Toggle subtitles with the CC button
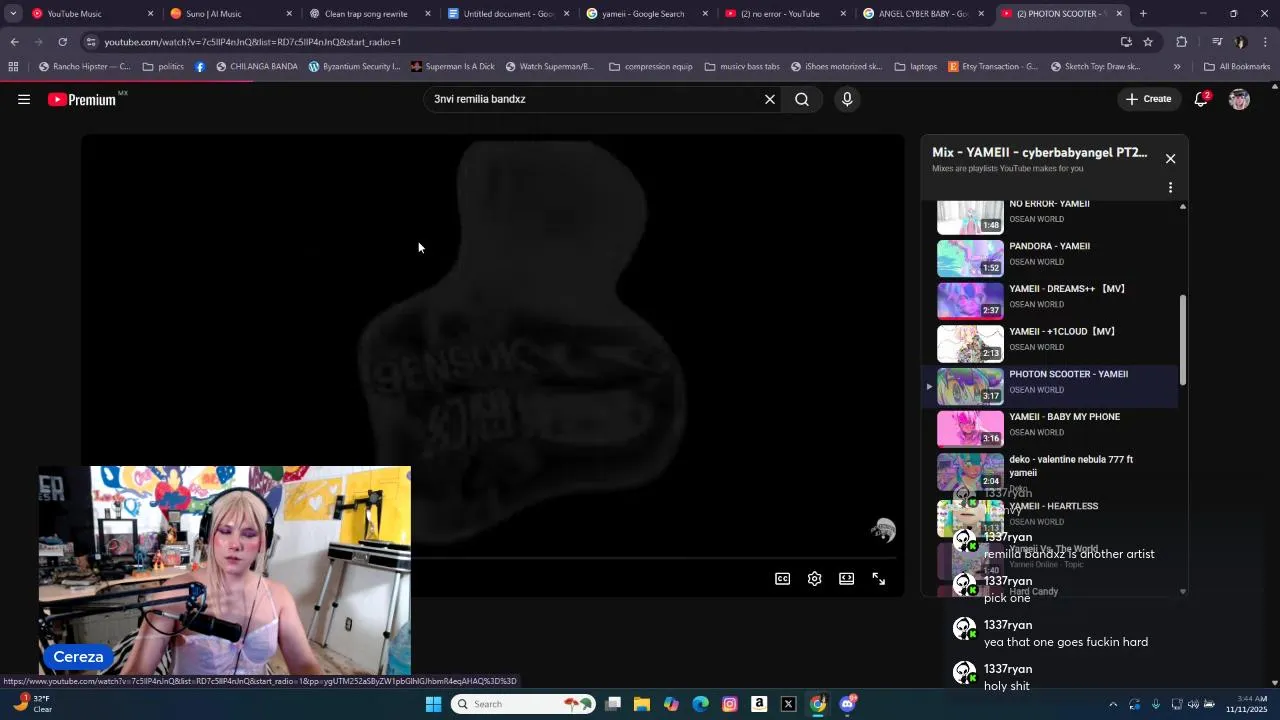Viewport: 1280px width, 720px height. pos(783,579)
